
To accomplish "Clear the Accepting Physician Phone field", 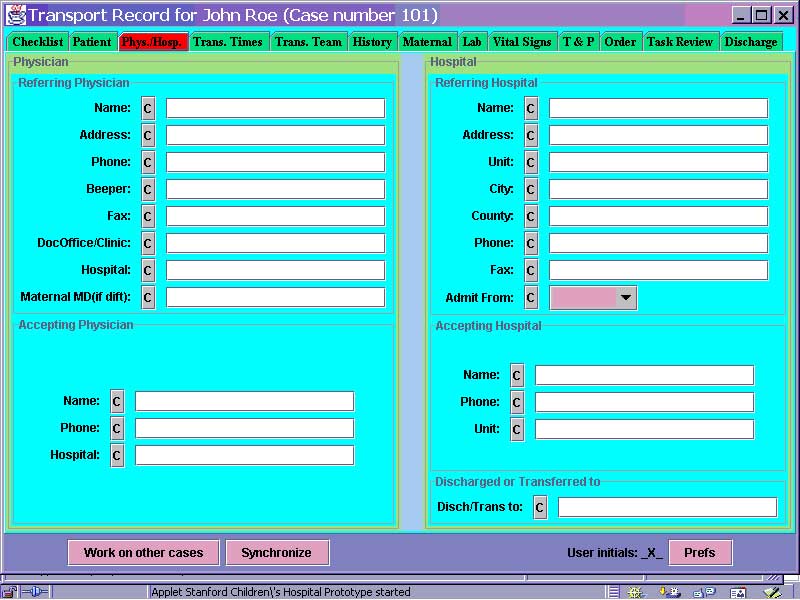I will coord(117,427).
